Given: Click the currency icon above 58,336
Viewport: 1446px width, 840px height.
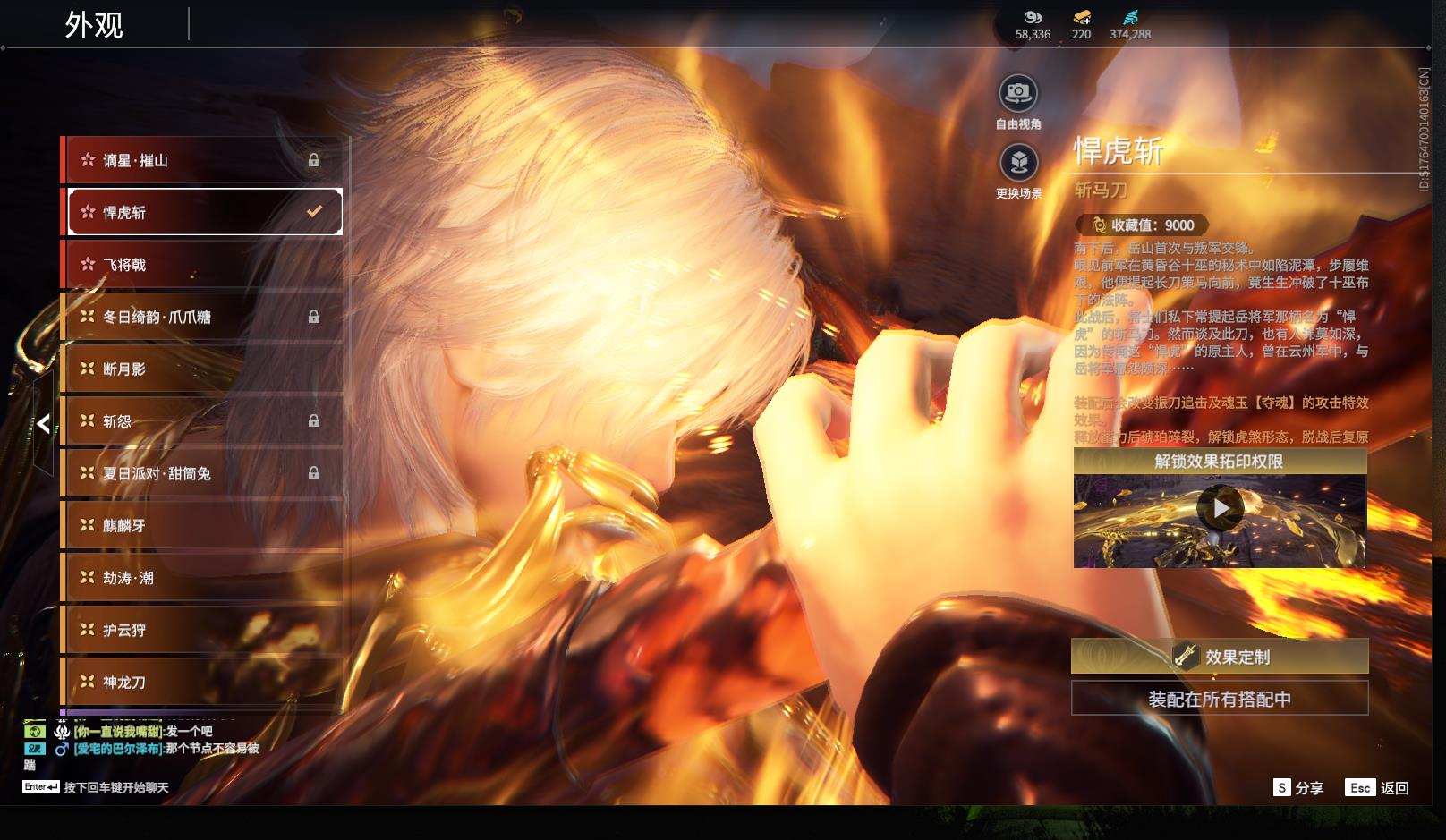Looking at the screenshot, I should click(1033, 17).
